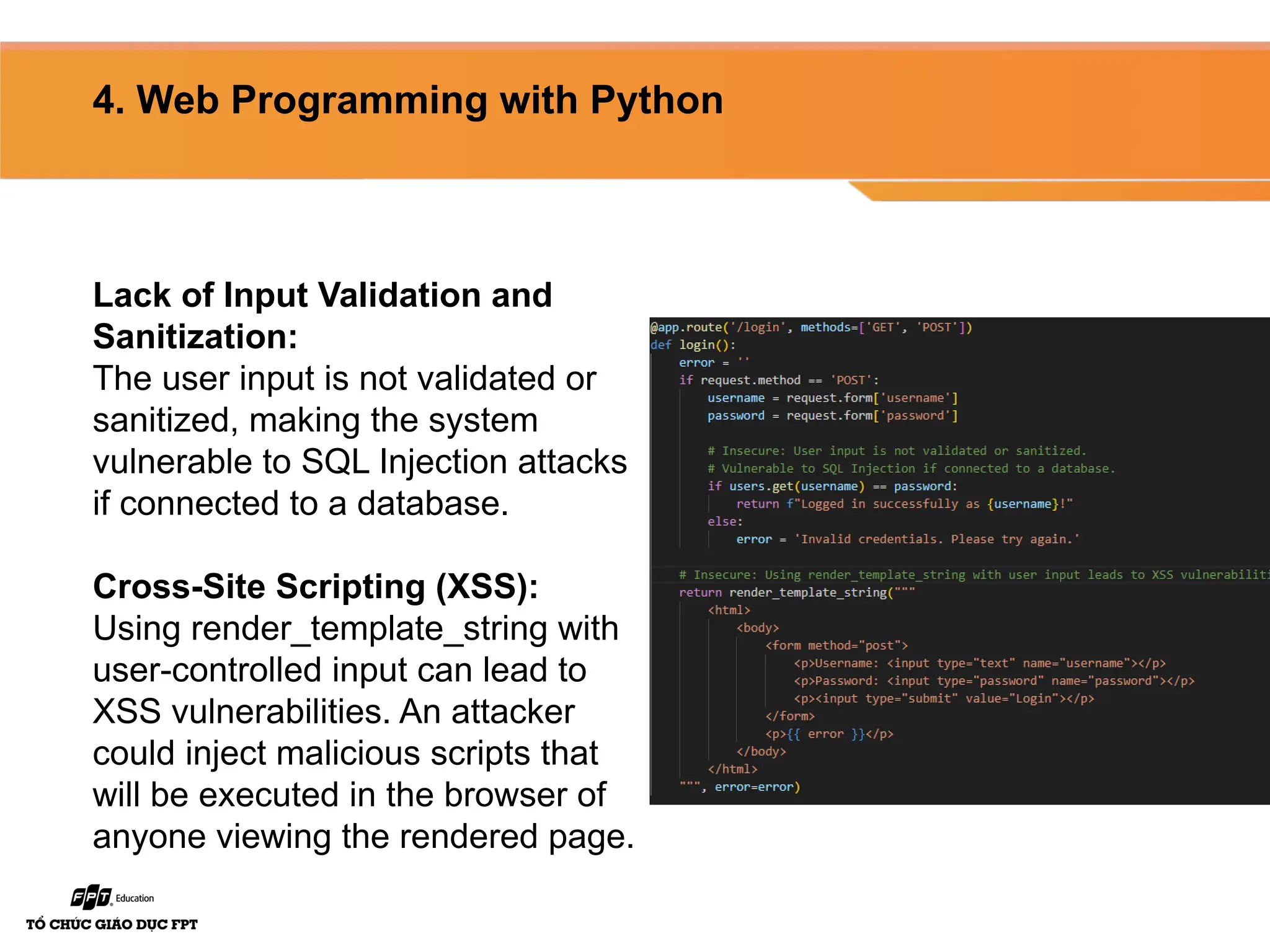Click the '{{ error }}' template expression

click(825, 734)
